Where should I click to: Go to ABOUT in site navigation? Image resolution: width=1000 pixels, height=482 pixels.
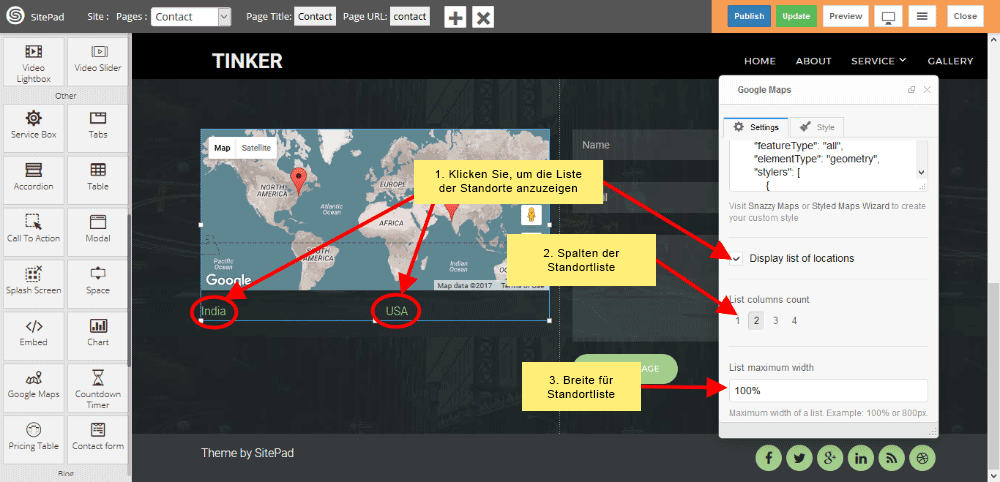(x=813, y=61)
